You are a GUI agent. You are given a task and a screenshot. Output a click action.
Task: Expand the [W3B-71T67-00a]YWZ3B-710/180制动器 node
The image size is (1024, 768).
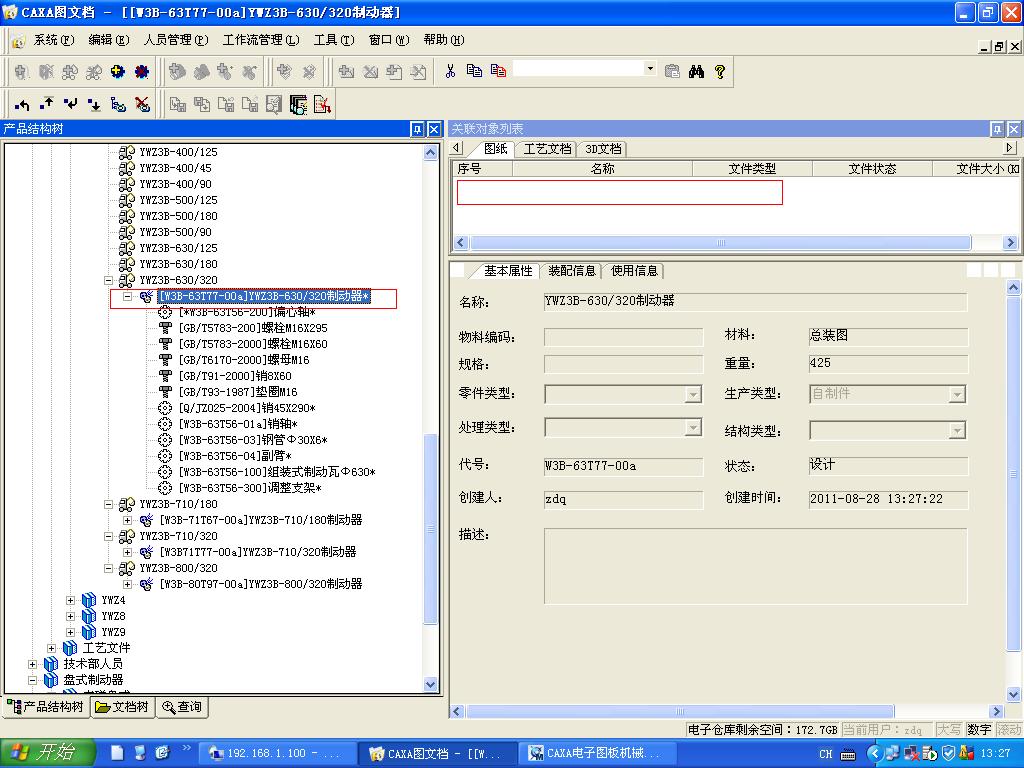128,520
